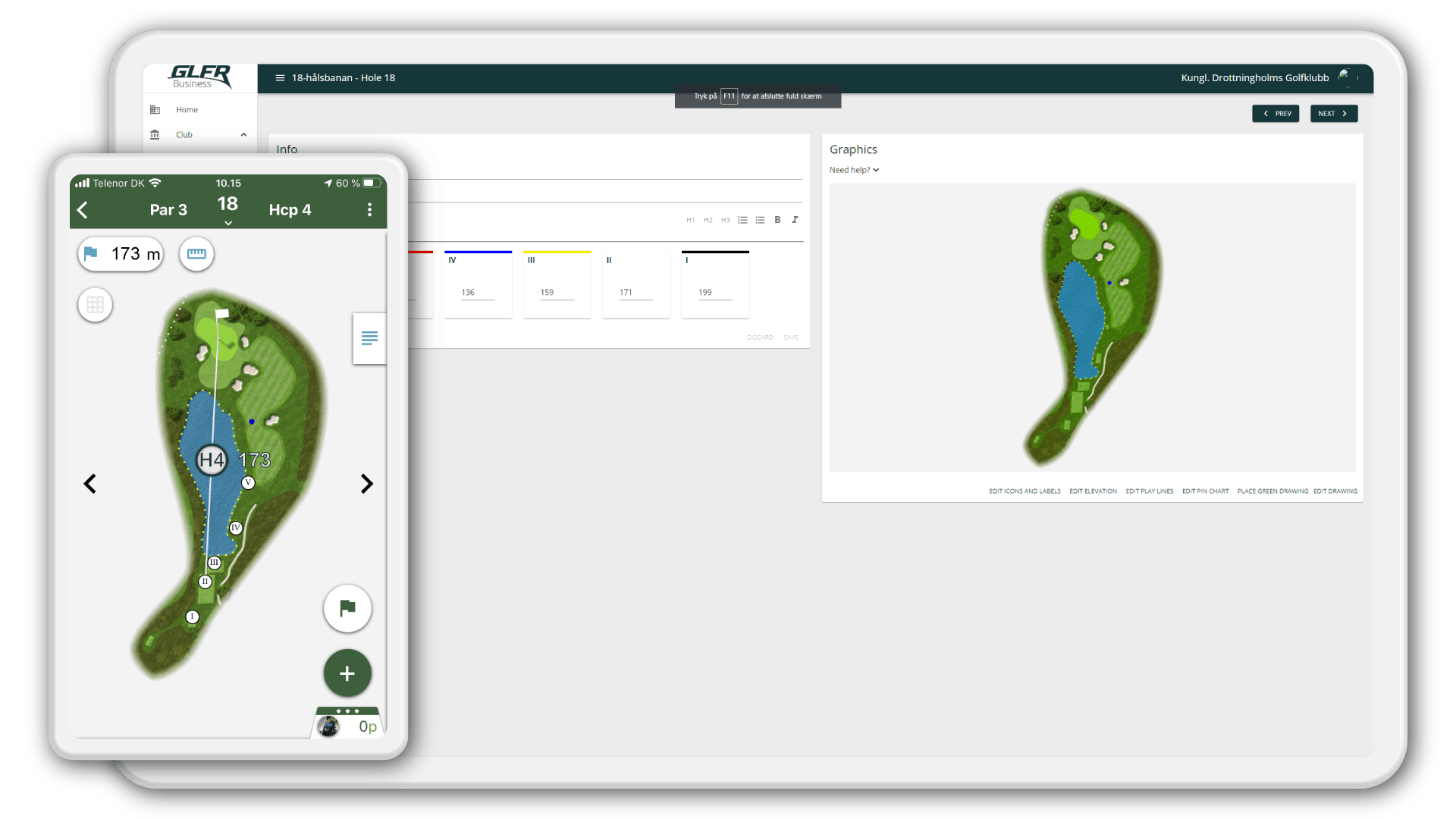The height and width of the screenshot is (819, 1456).
Task: Collapse the Club sidebar section chevron
Action: tap(243, 135)
